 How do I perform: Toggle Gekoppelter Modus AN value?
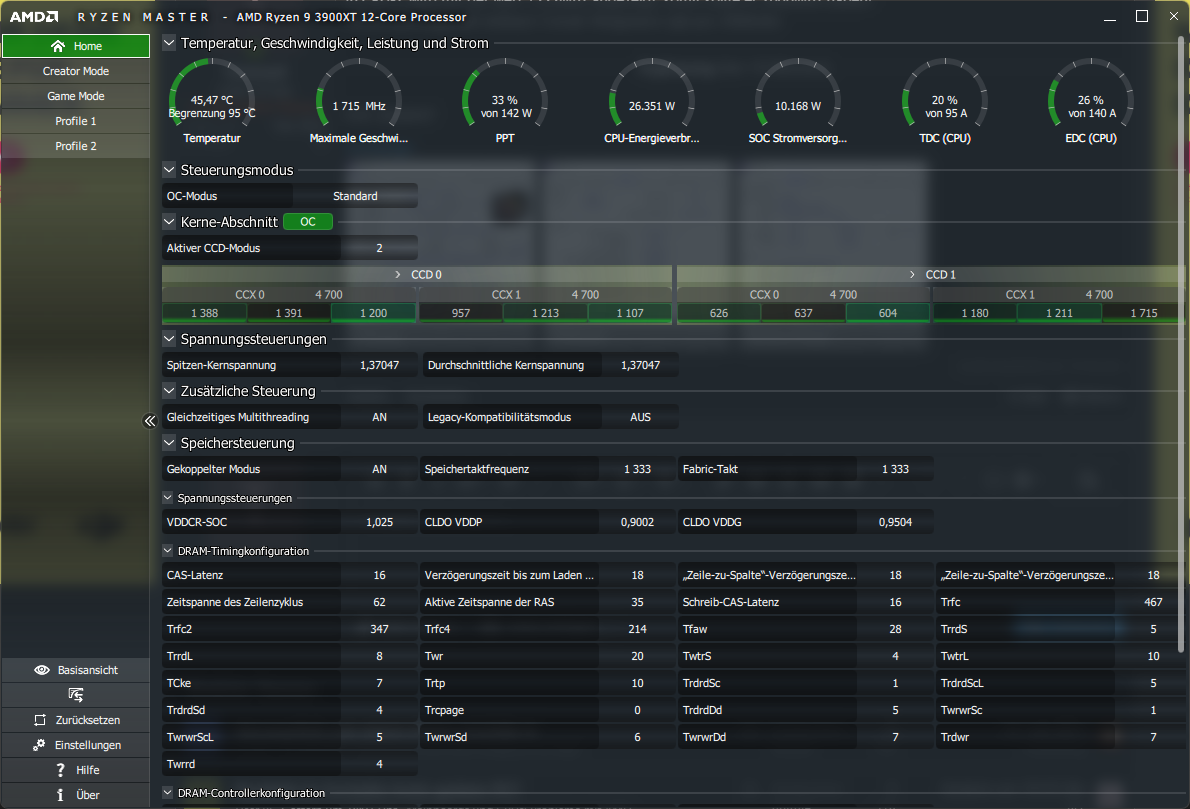point(379,469)
